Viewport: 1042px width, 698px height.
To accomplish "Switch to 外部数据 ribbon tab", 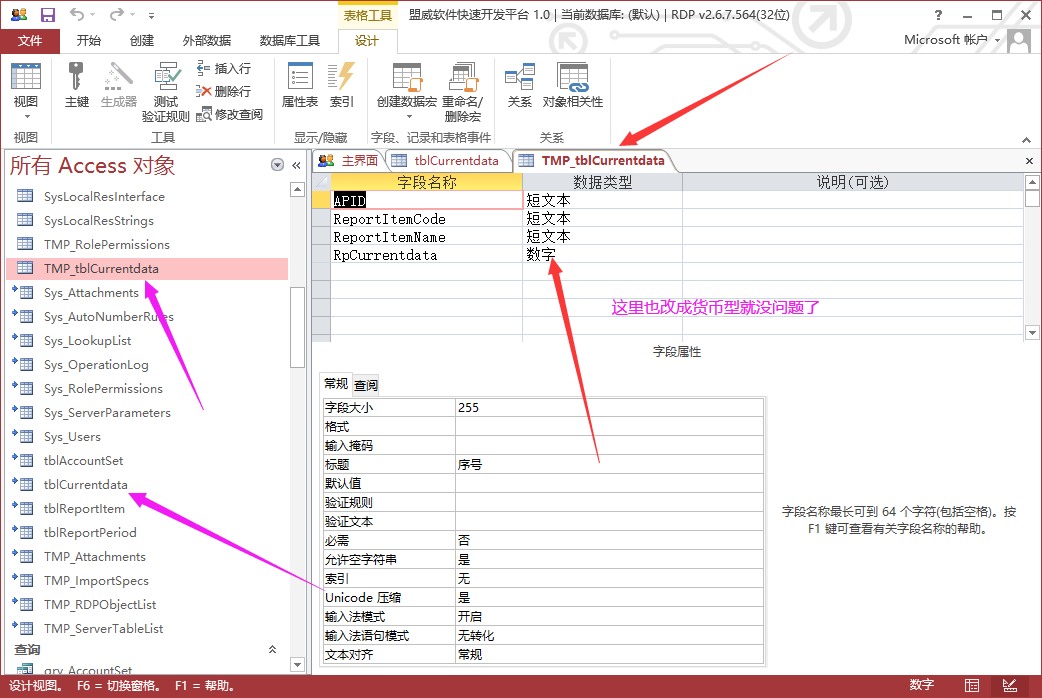I will 207,41.
